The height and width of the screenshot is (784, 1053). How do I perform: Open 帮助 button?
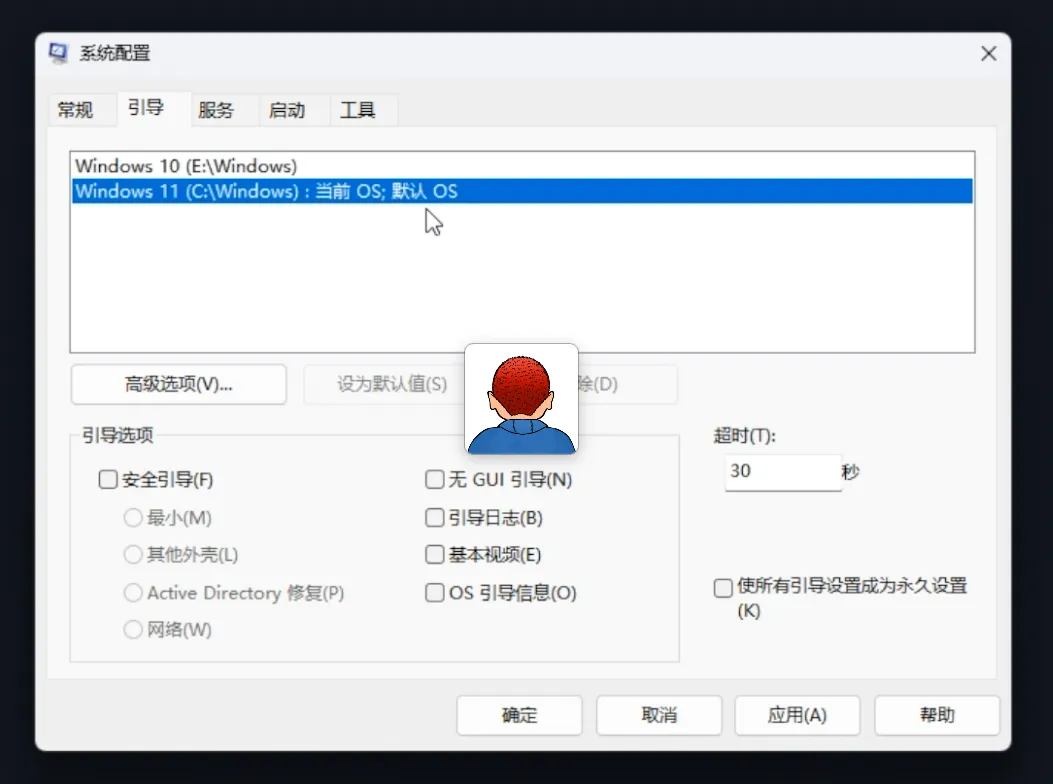937,715
